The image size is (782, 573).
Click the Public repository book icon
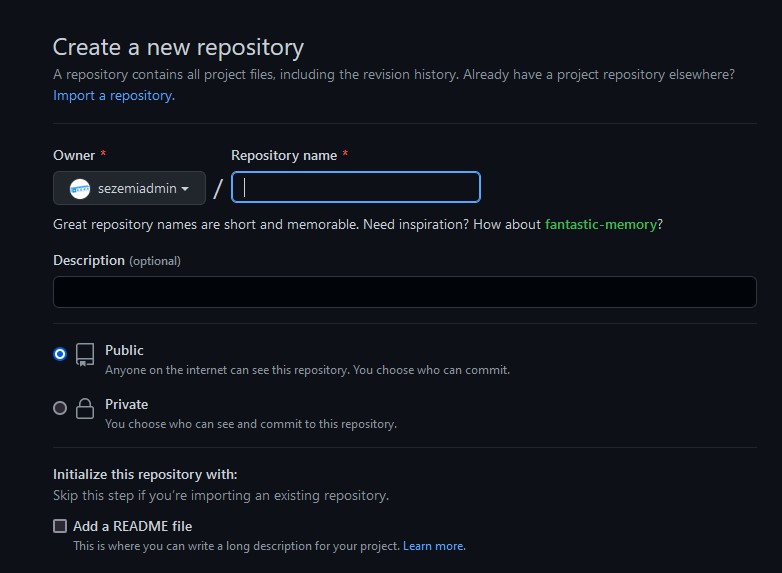85,355
